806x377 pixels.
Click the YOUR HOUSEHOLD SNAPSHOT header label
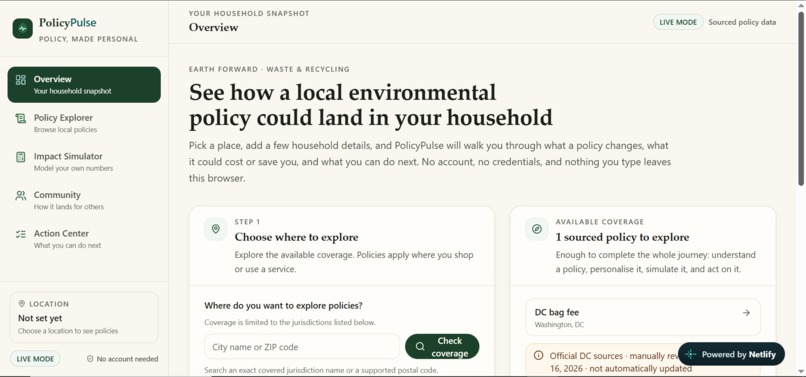pyautogui.click(x=249, y=13)
